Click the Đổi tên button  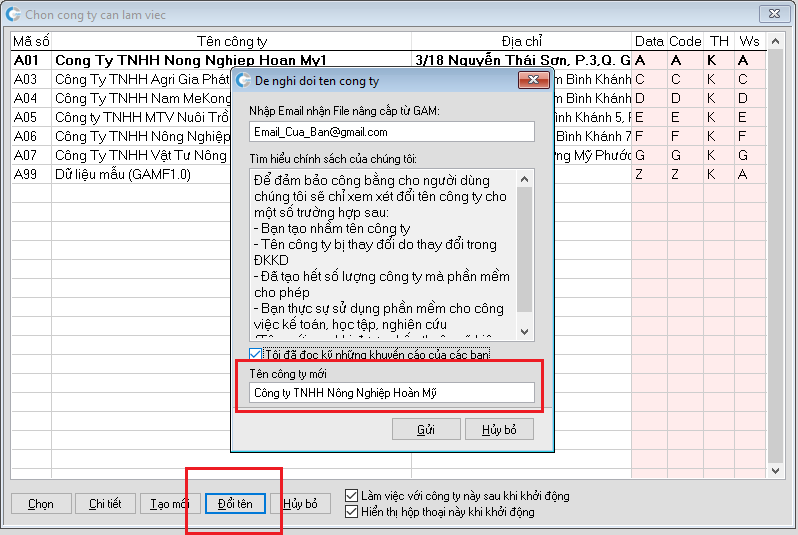(x=235, y=504)
